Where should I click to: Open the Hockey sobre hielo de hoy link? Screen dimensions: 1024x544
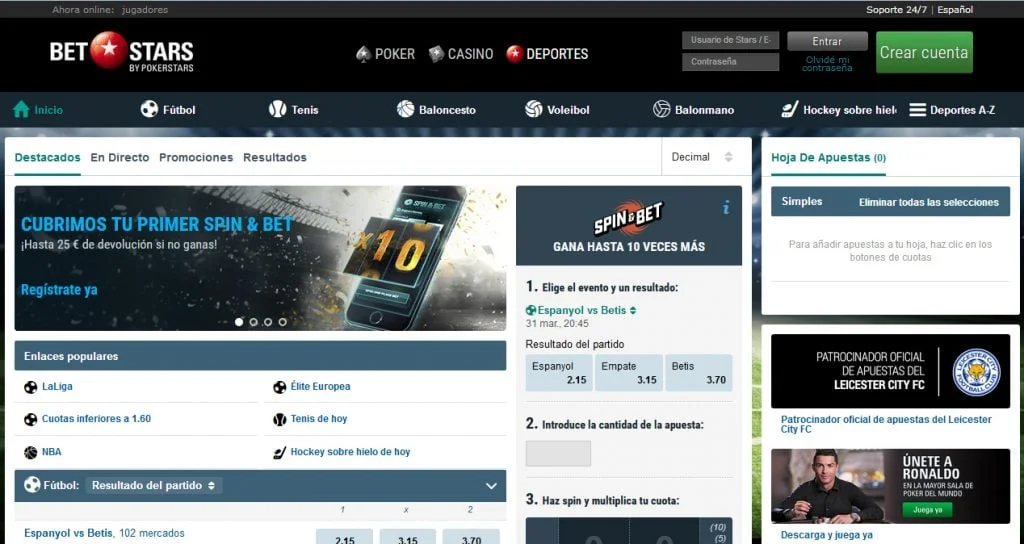point(350,452)
